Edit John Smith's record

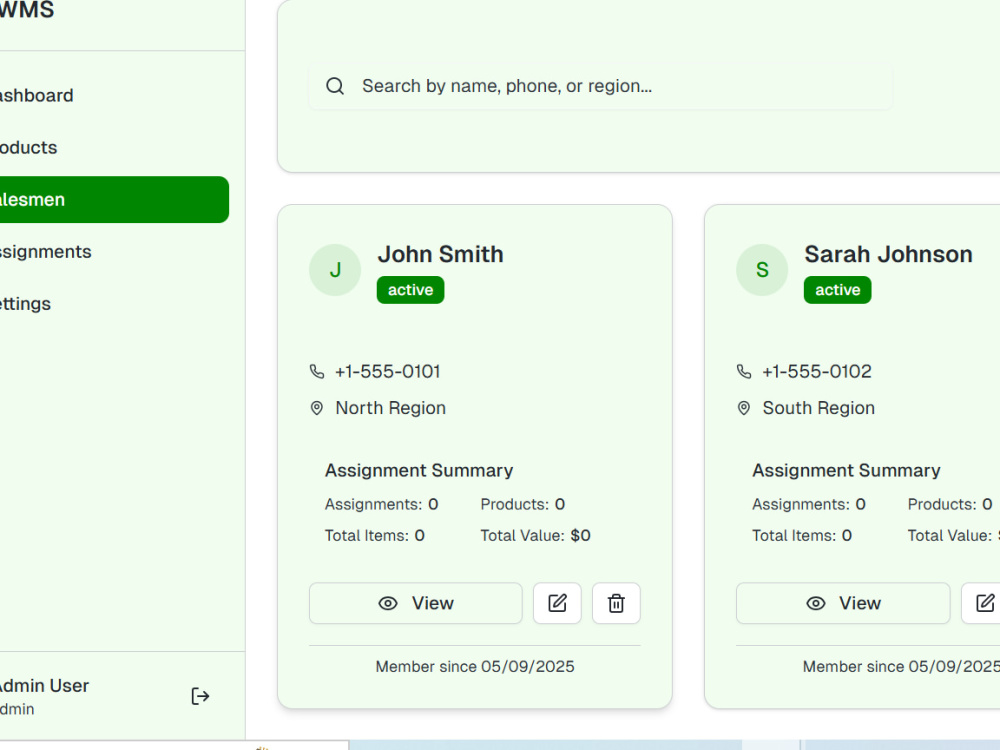(557, 603)
